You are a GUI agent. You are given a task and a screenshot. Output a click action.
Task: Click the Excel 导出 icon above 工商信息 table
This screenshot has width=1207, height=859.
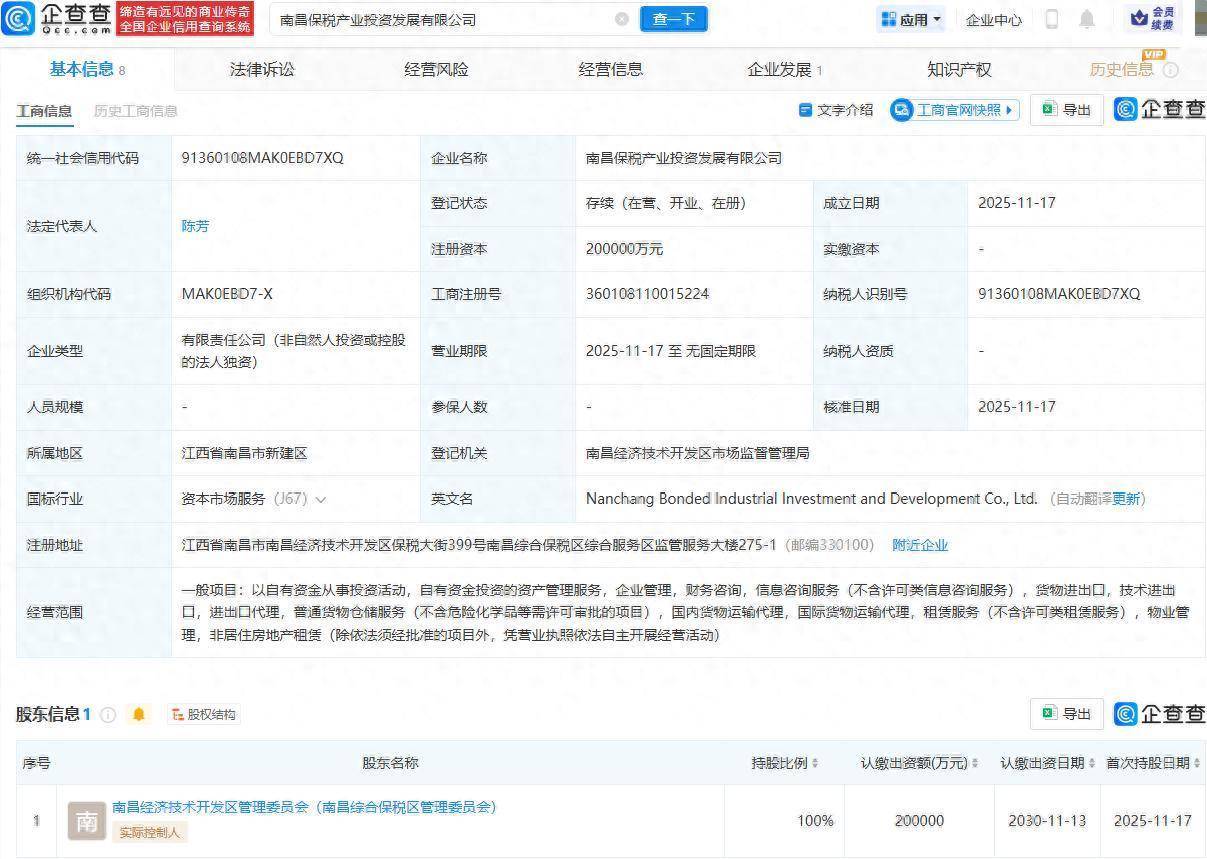click(1048, 110)
